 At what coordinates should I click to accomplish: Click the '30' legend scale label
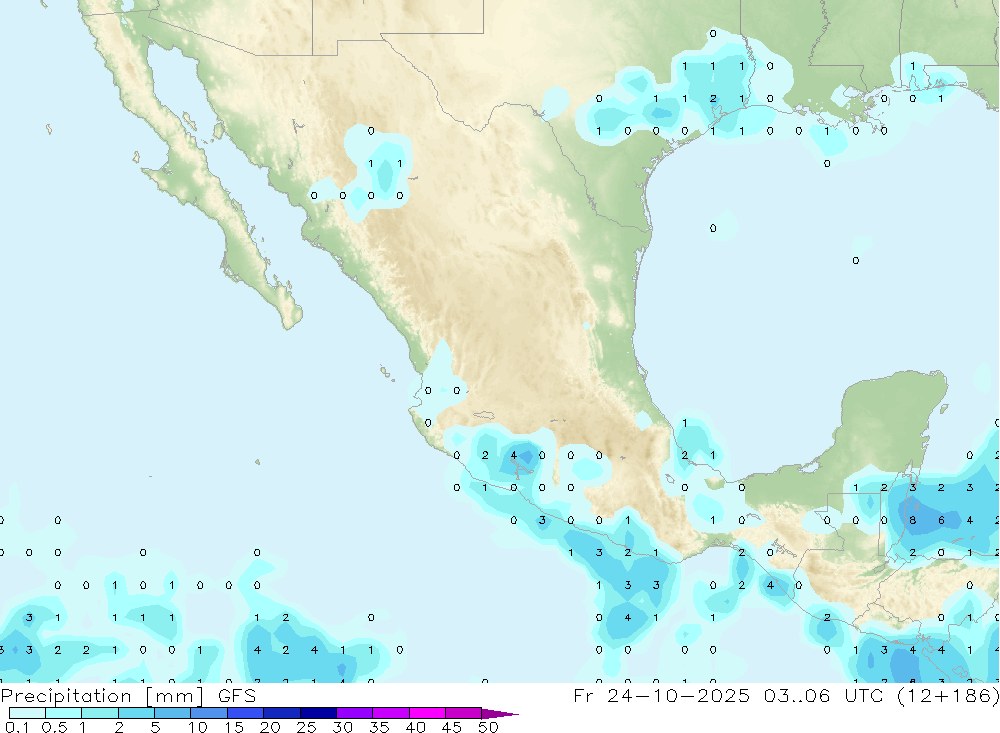[342, 727]
